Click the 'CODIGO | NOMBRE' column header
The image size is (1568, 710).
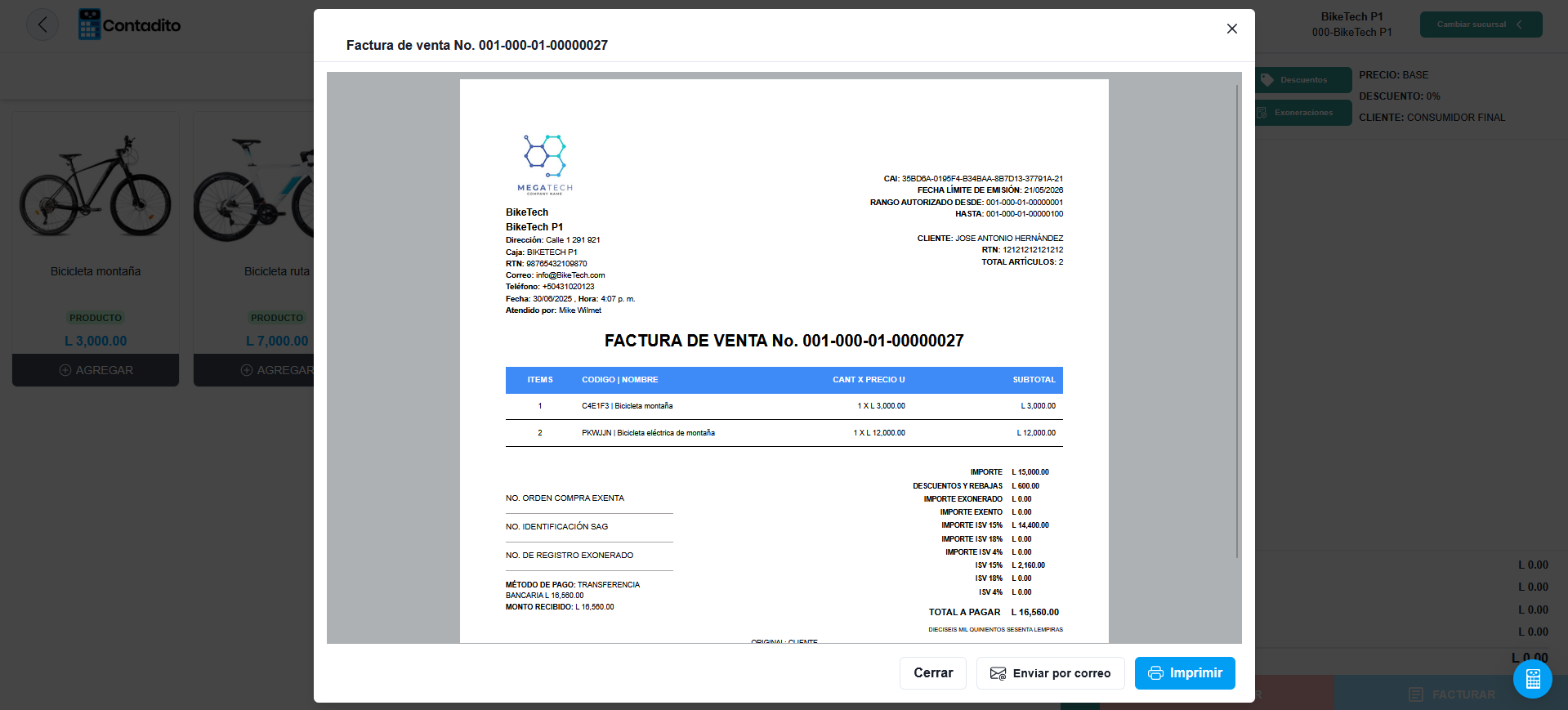[619, 380]
